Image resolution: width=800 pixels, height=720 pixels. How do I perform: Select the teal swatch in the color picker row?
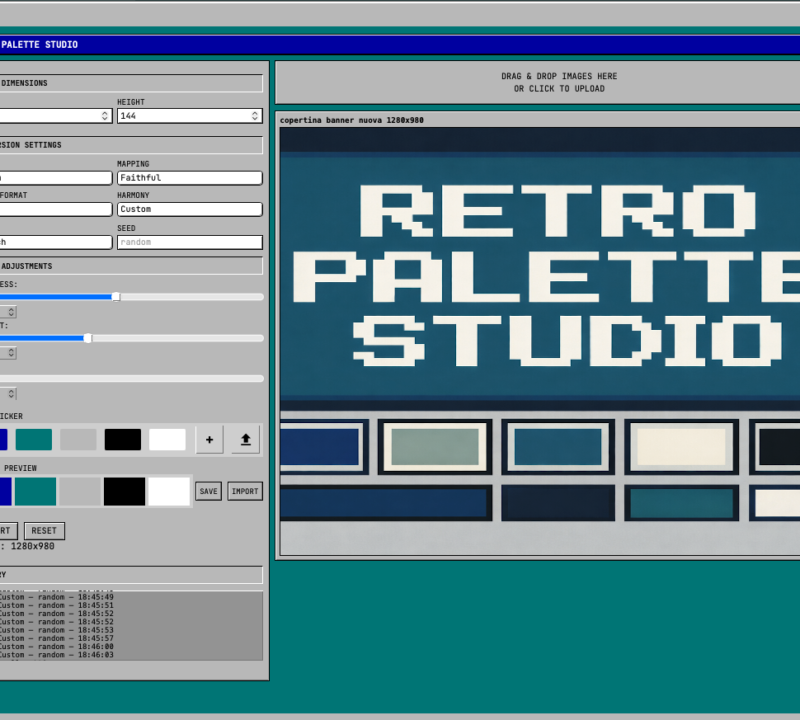pos(34,440)
